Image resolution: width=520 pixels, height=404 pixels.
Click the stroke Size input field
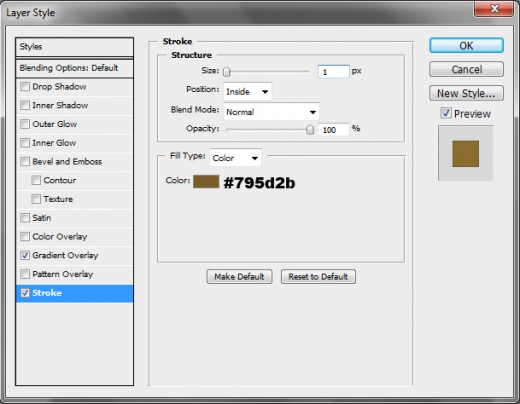tap(333, 72)
